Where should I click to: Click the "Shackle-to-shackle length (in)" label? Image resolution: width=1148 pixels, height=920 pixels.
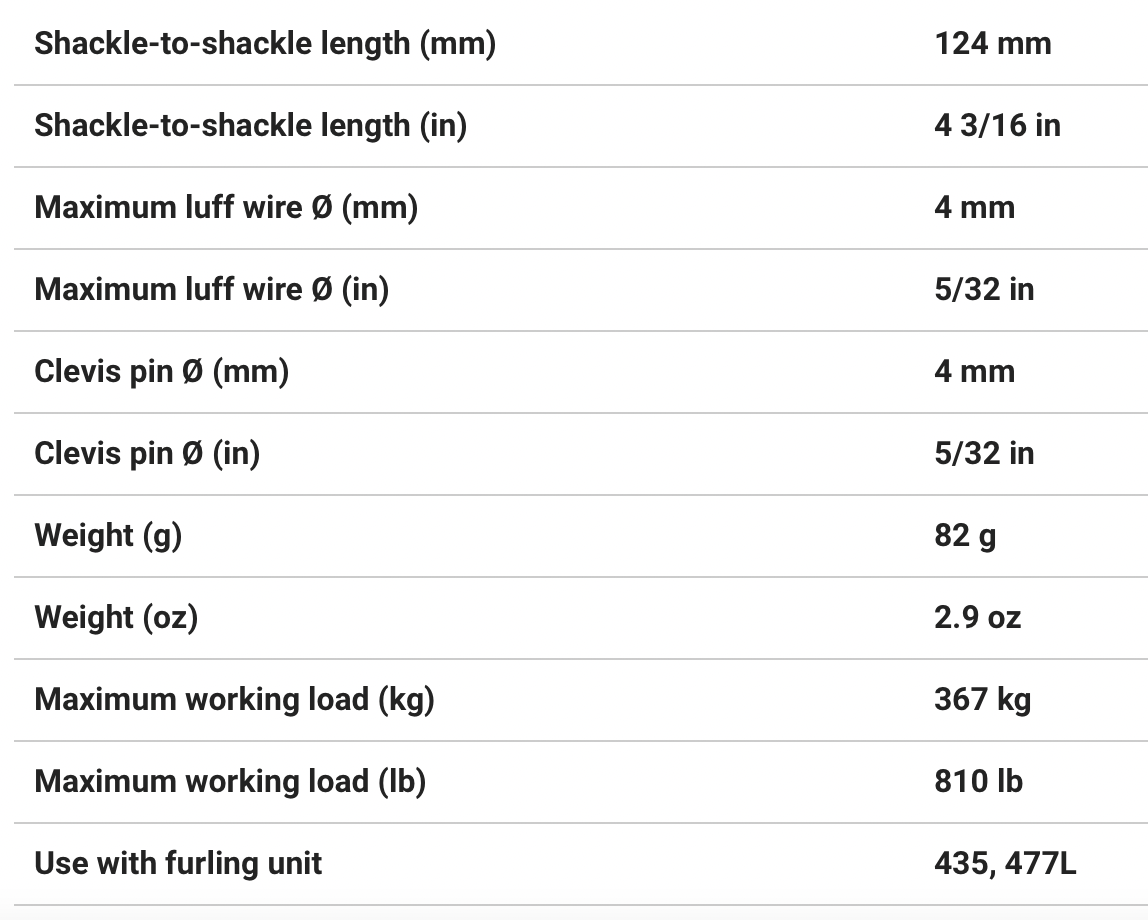250,126
